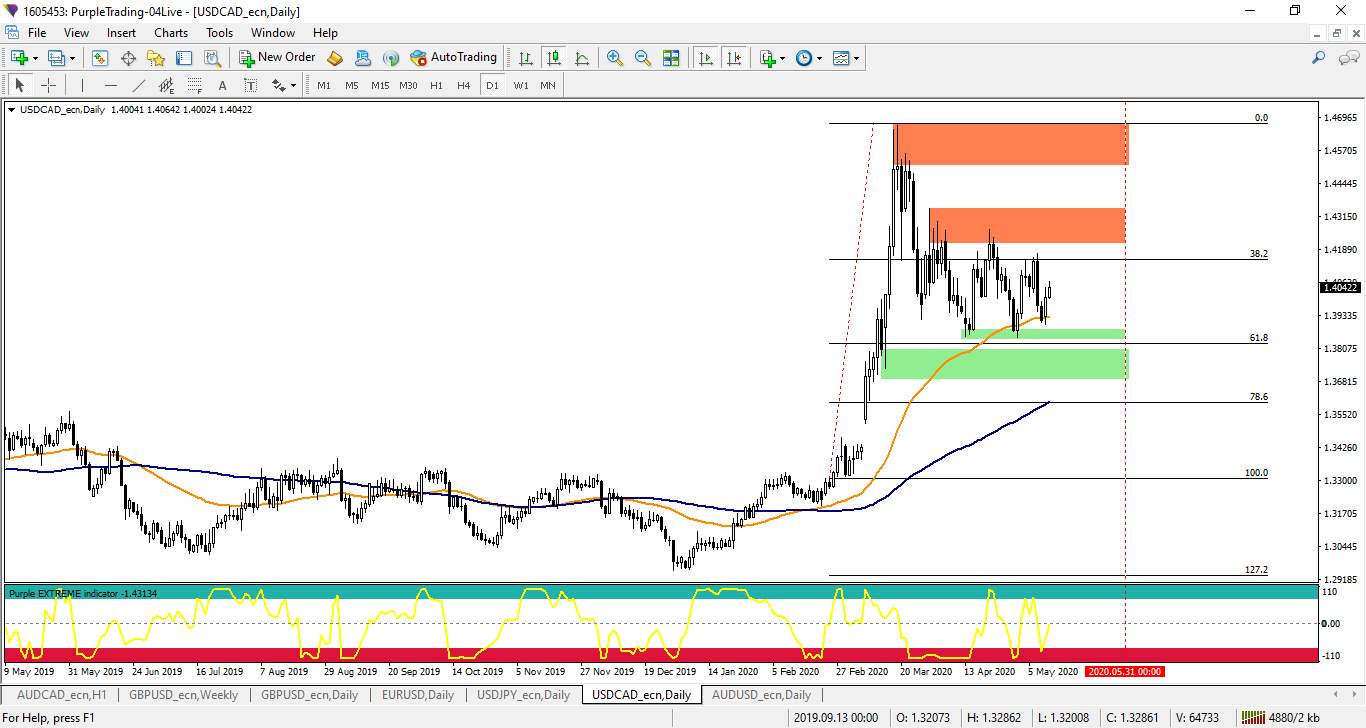The height and width of the screenshot is (728, 1366).
Task: Click the red 2020.05.31 date marker
Action: (x=1125, y=672)
